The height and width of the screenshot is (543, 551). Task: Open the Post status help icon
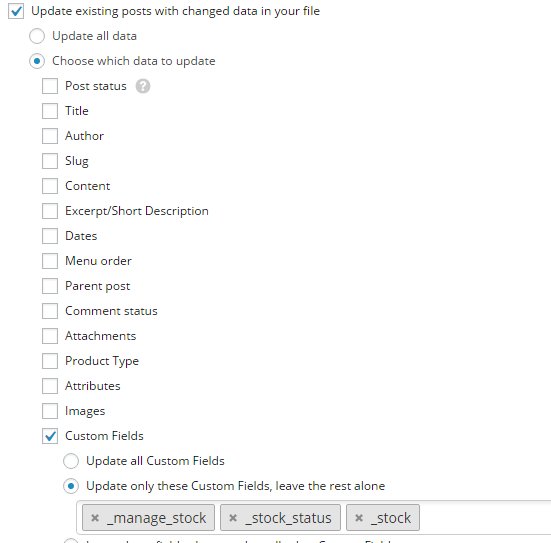[x=143, y=86]
